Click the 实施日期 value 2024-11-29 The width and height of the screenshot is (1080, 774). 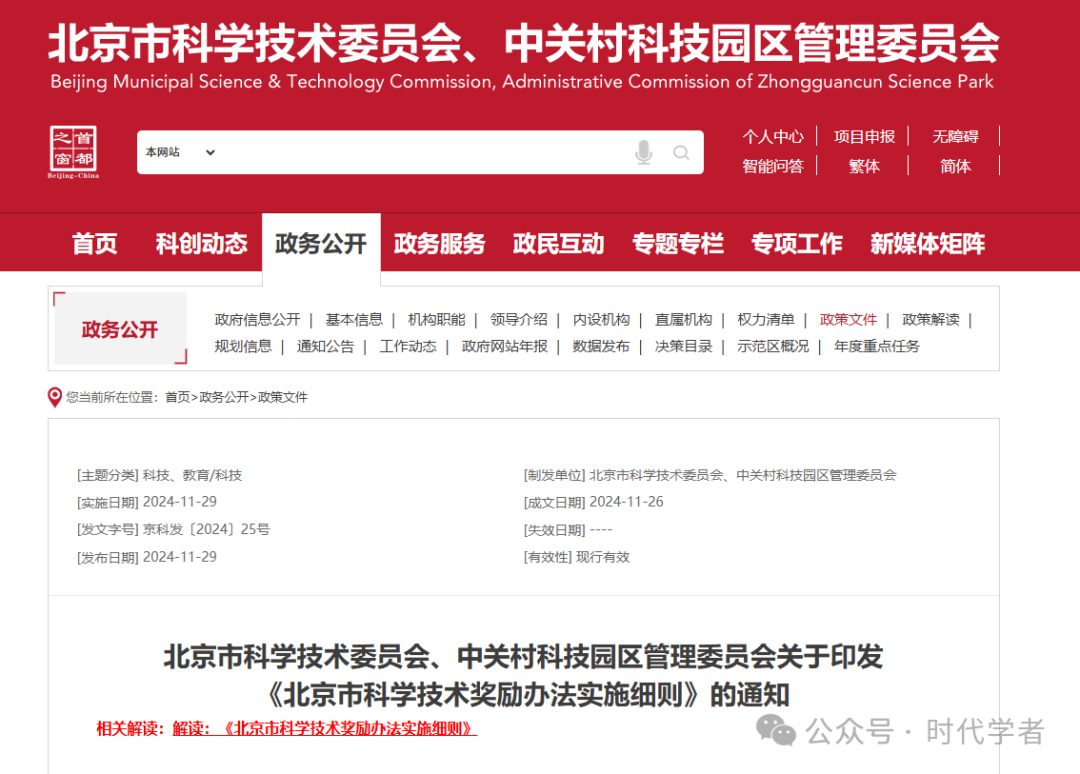click(180, 502)
